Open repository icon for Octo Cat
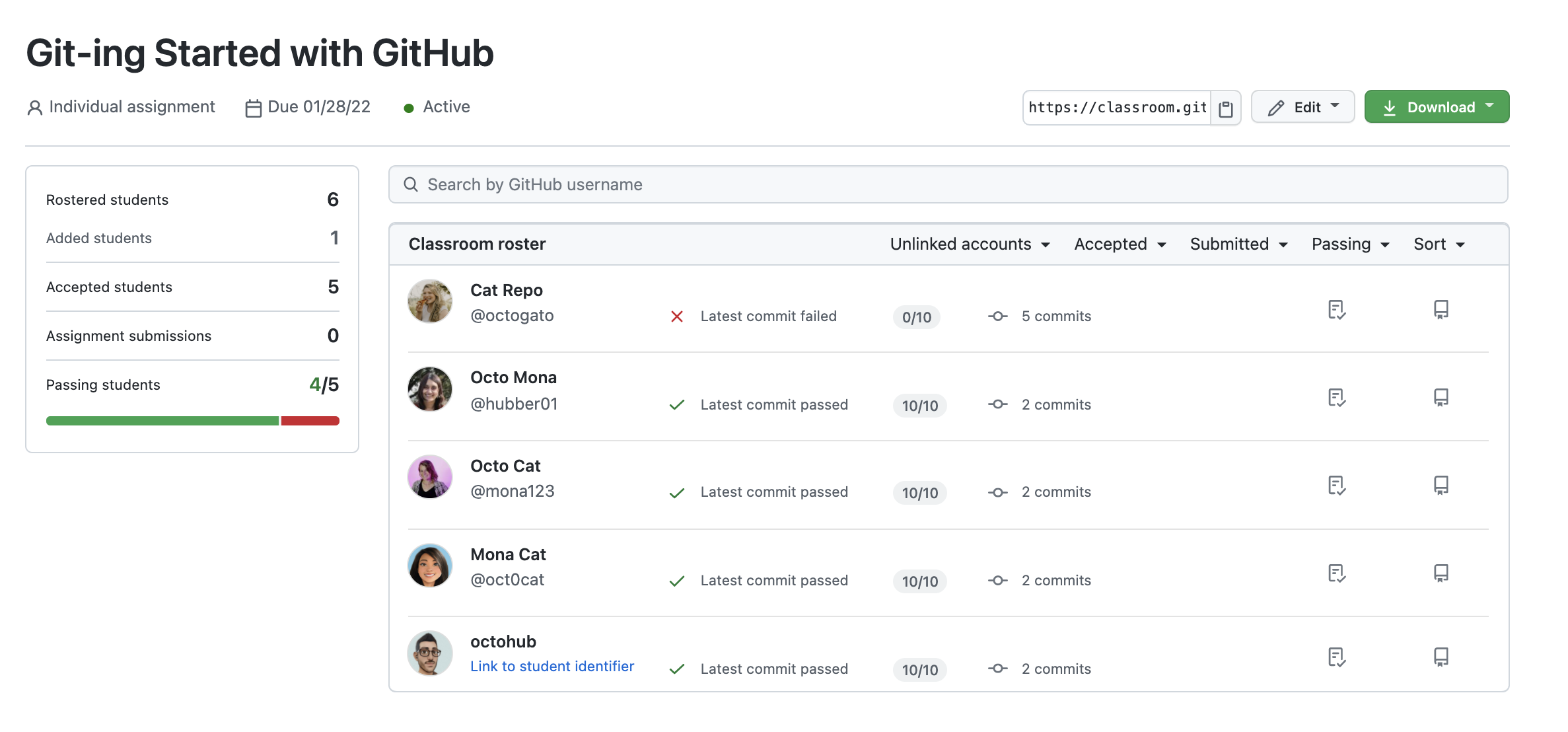Image resolution: width=1568 pixels, height=732 pixels. [x=1441, y=486]
